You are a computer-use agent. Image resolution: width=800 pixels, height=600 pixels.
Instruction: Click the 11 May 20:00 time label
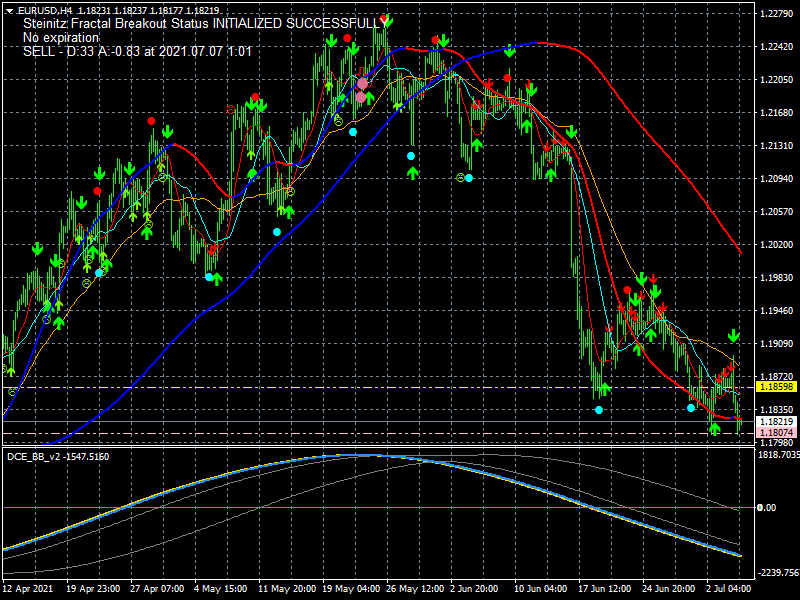pyautogui.click(x=287, y=589)
